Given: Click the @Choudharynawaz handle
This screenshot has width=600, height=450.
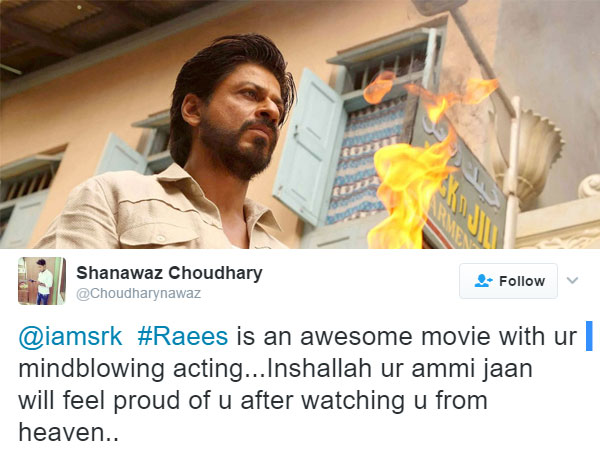Looking at the screenshot, I should [x=139, y=293].
